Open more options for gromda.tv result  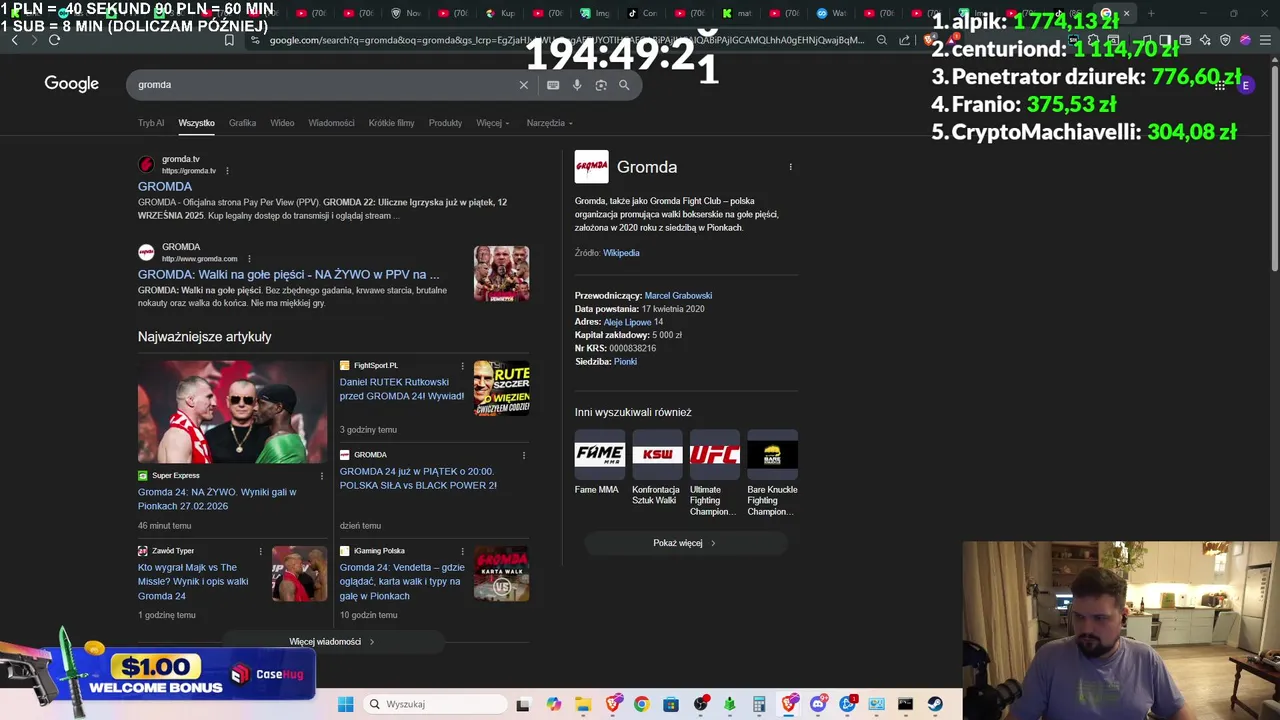[x=227, y=171]
